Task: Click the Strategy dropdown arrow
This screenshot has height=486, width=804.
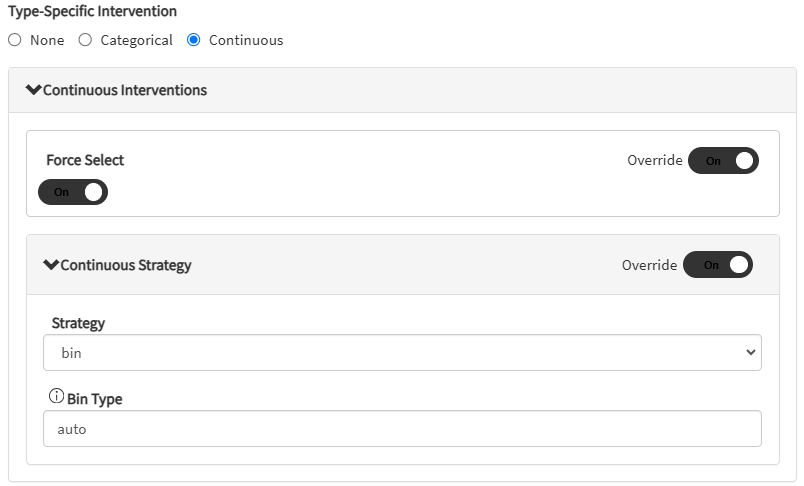Action: pyautogui.click(x=751, y=353)
